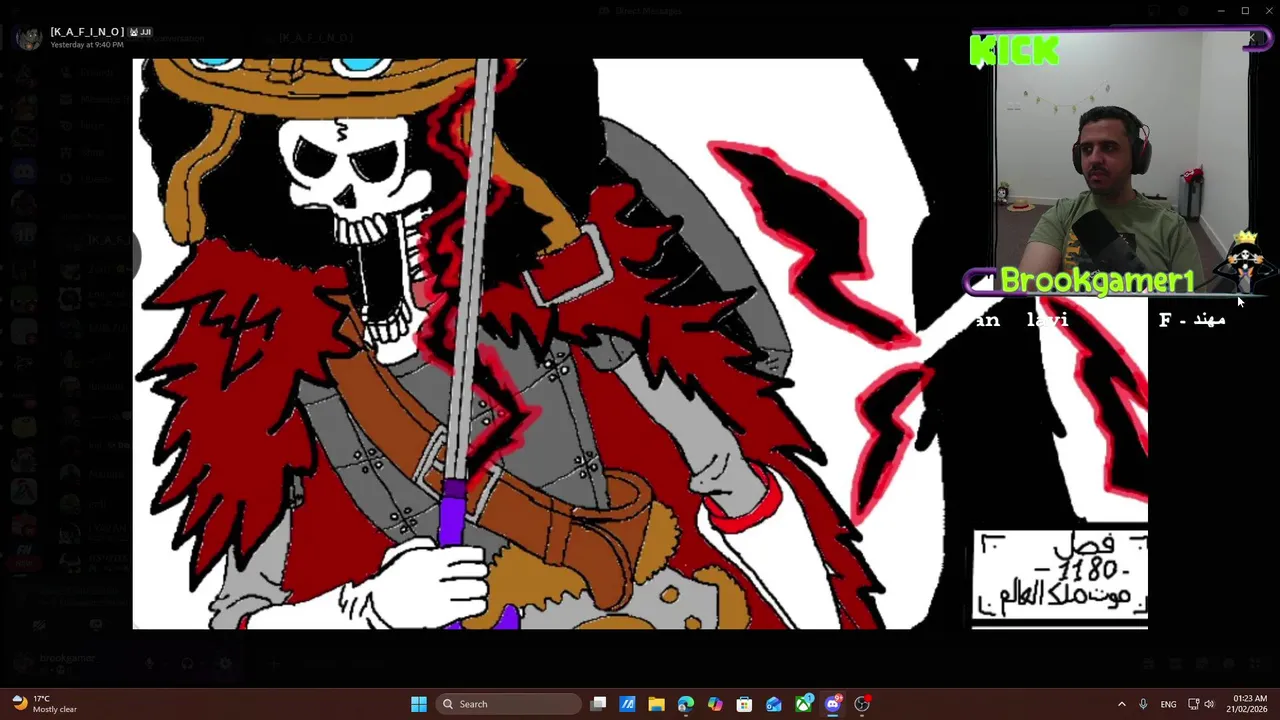
Task: Open Task View from the taskbar
Action: point(598,704)
